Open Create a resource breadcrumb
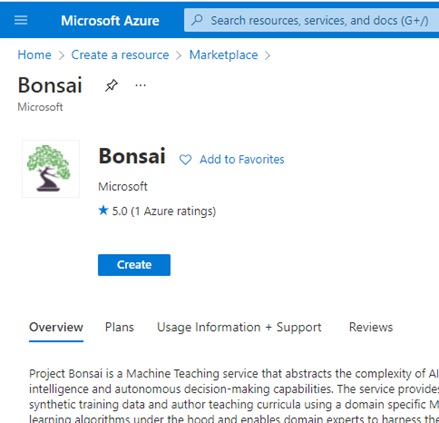The image size is (439, 423). coord(120,55)
